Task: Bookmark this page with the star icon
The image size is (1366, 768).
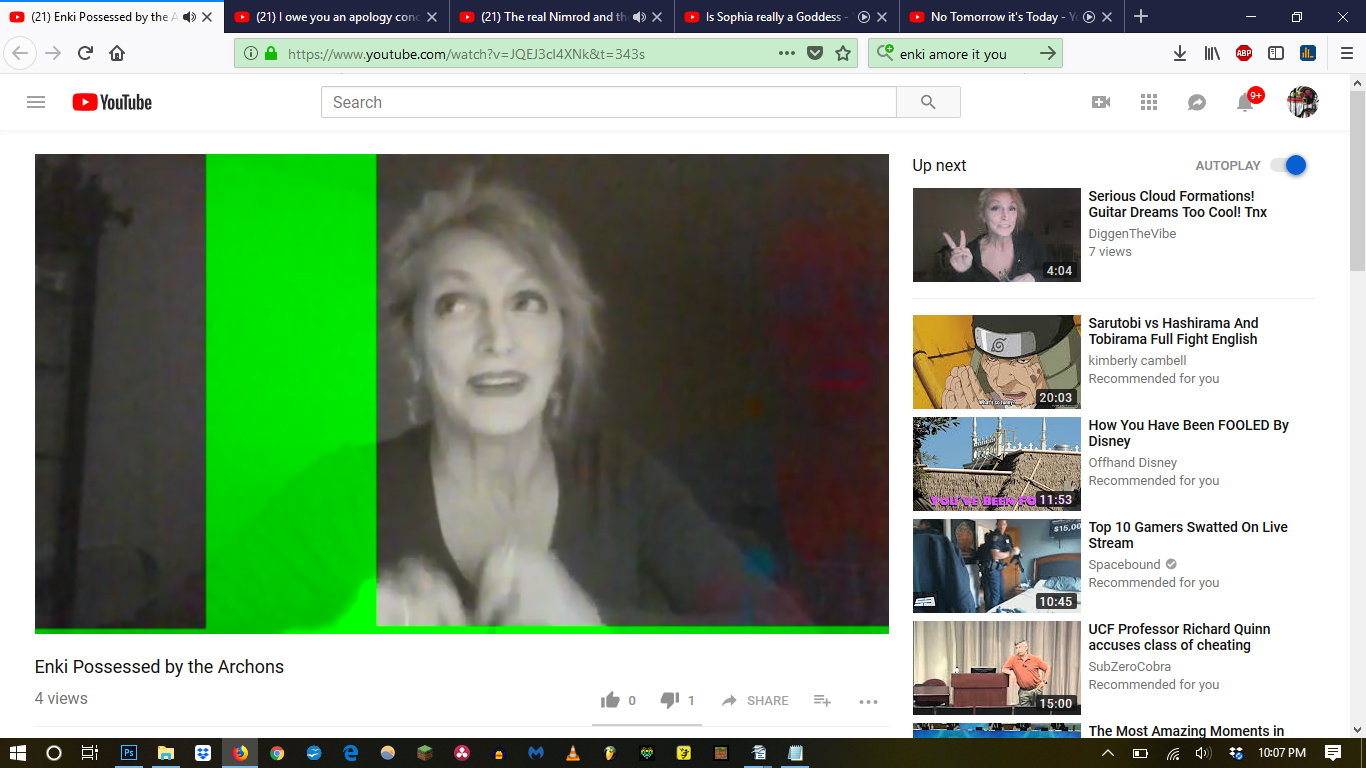Action: pos(843,53)
